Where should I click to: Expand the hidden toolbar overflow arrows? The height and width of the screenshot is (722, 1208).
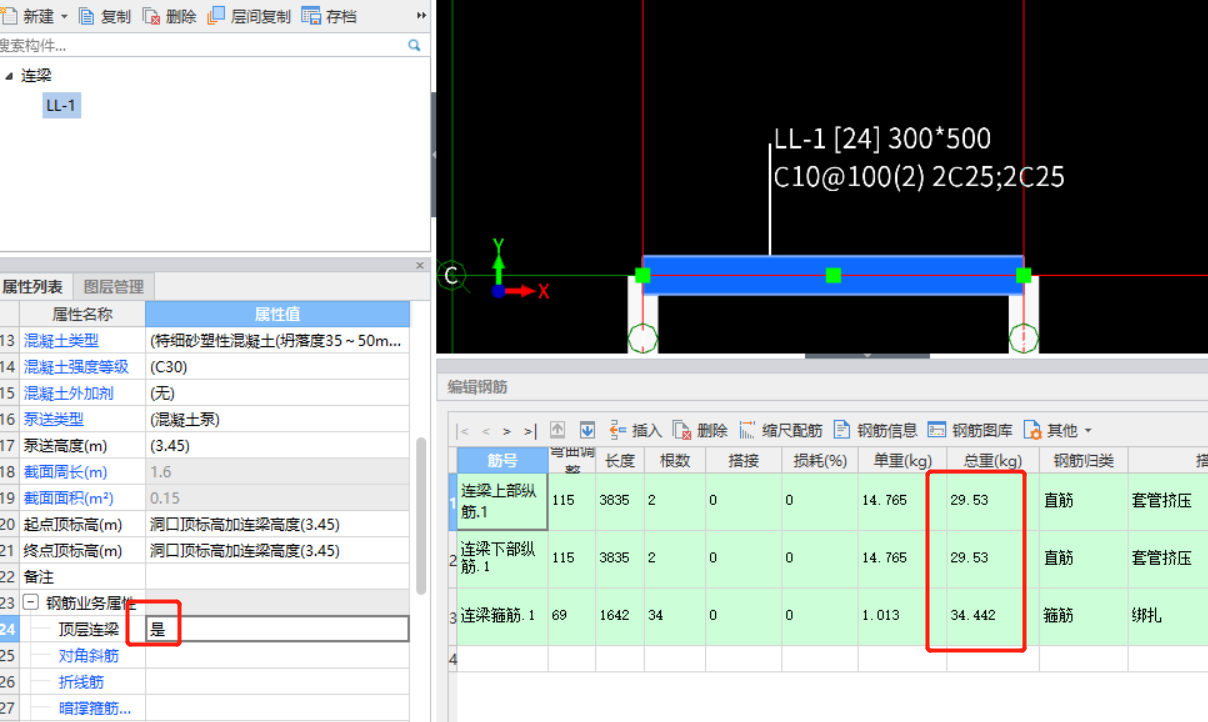point(421,16)
